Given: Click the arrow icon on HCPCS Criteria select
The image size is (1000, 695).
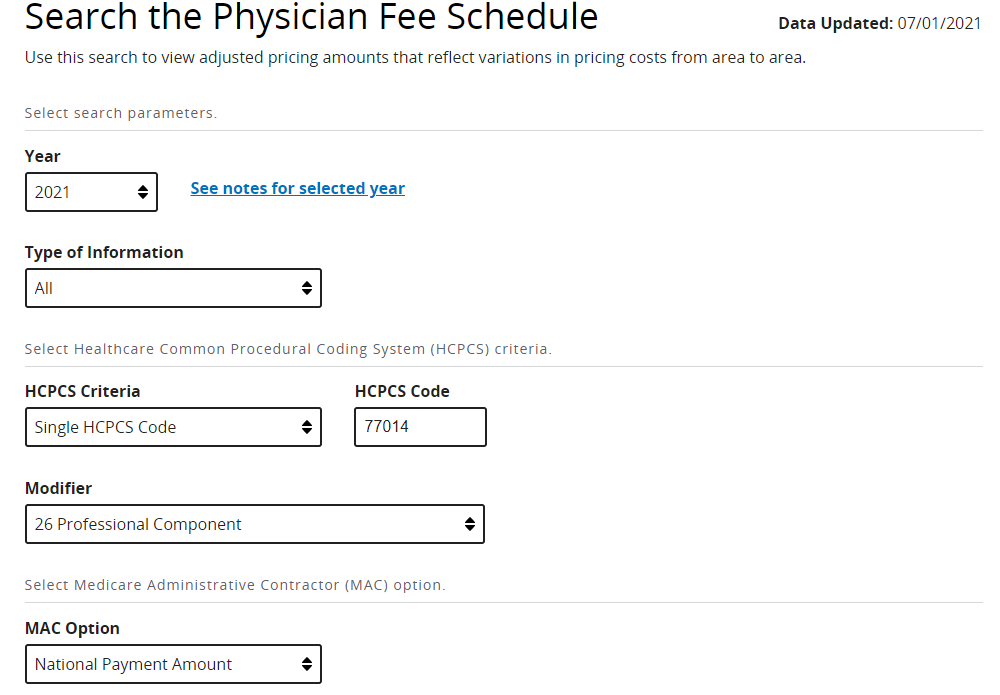Looking at the screenshot, I should tap(307, 427).
